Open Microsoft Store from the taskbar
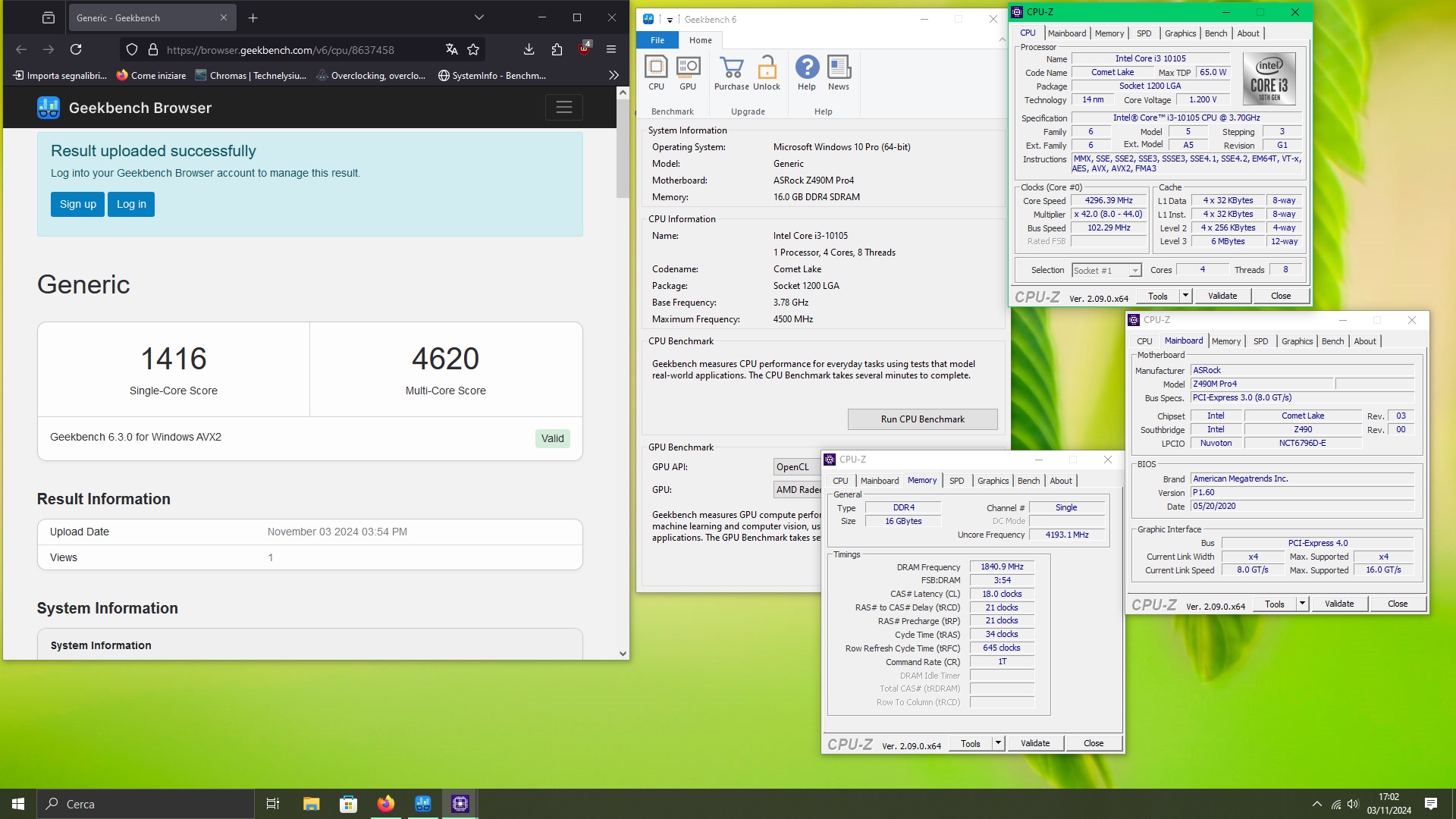Screen dimensions: 1456x819 pos(348,804)
